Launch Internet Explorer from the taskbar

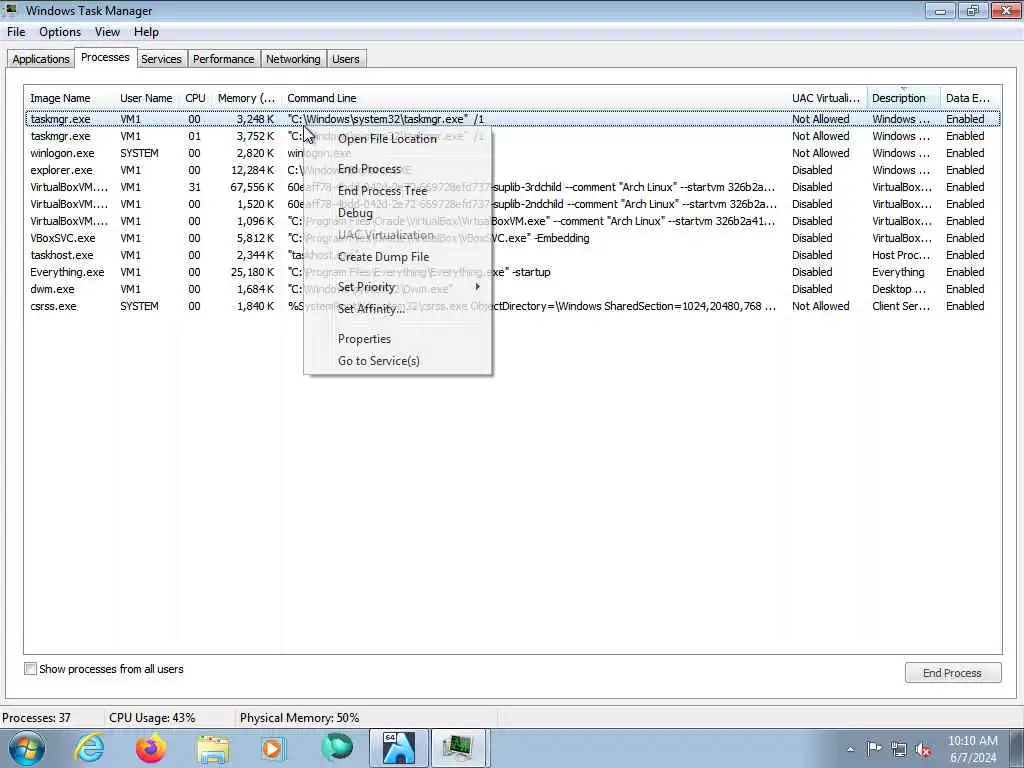click(x=89, y=749)
